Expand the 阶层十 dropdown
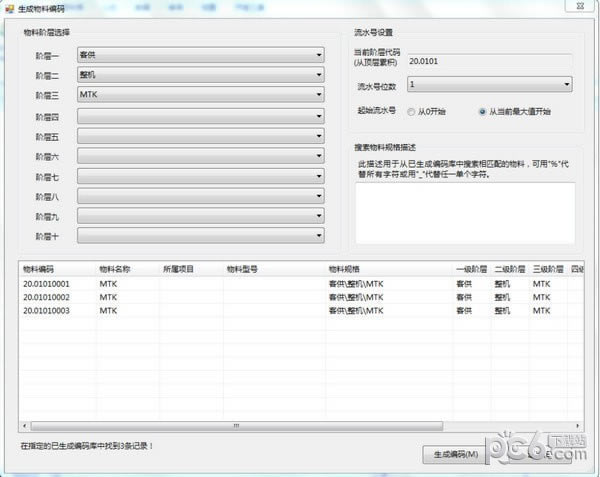 click(x=201, y=236)
